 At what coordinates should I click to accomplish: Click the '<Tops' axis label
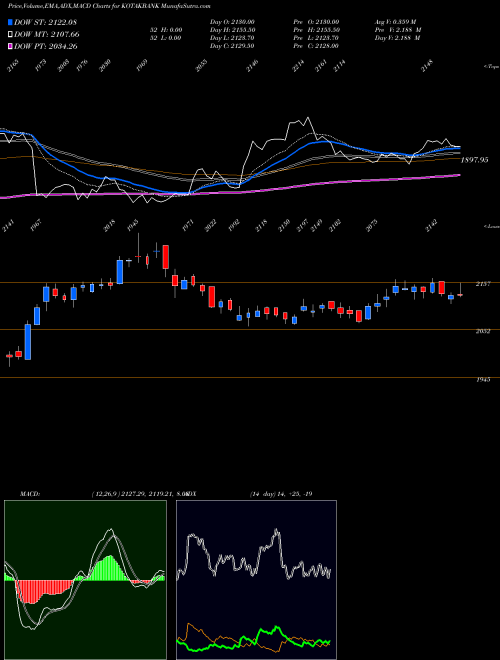tap(492, 67)
